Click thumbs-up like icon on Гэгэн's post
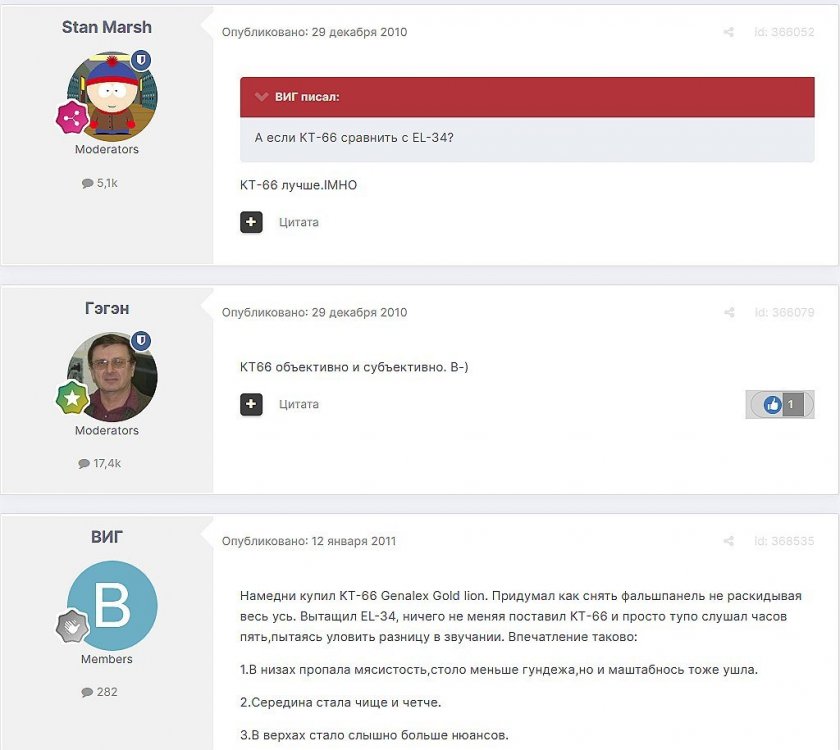 [772, 404]
